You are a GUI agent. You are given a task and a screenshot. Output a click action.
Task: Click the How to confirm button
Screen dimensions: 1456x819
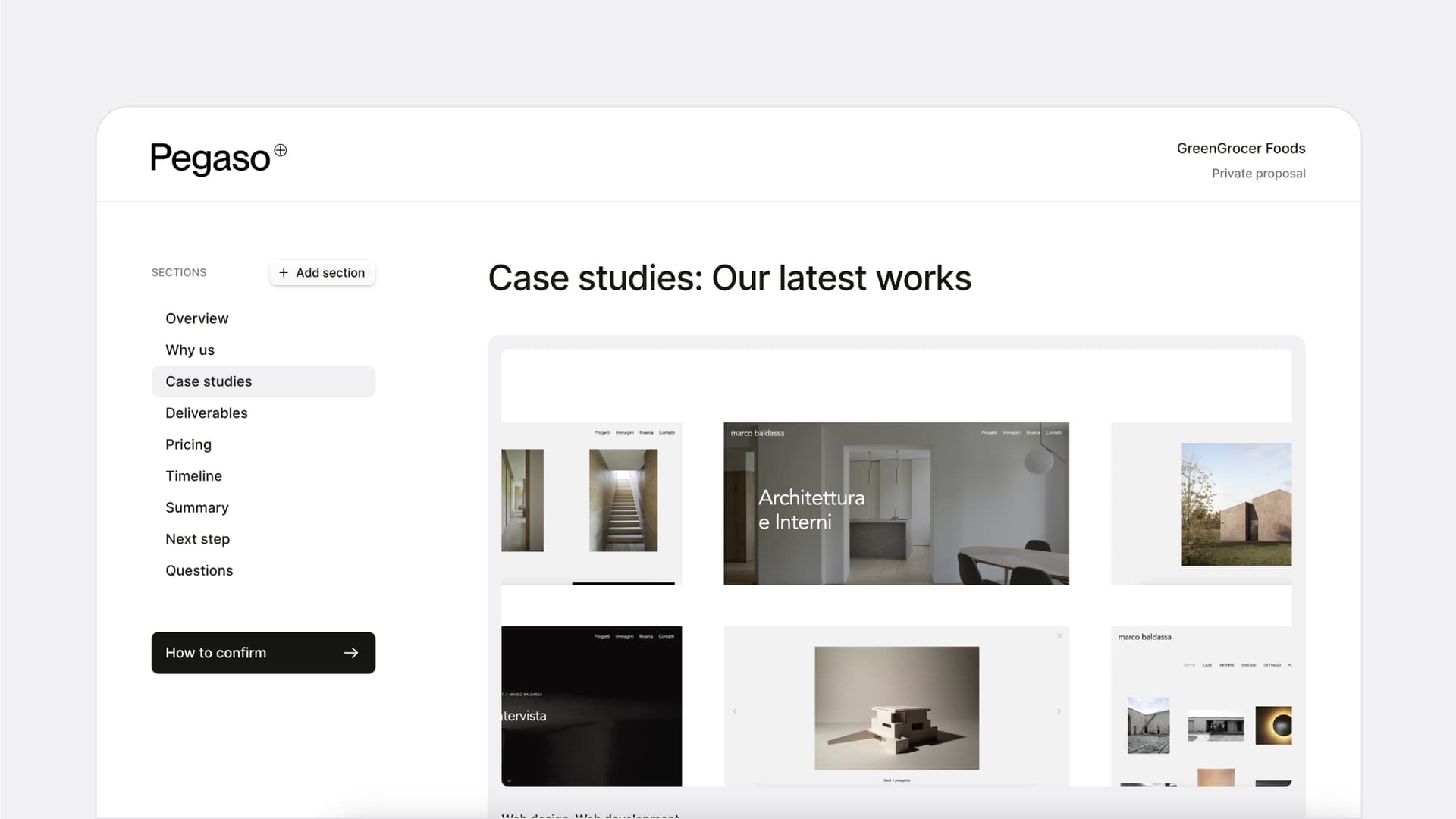click(263, 652)
